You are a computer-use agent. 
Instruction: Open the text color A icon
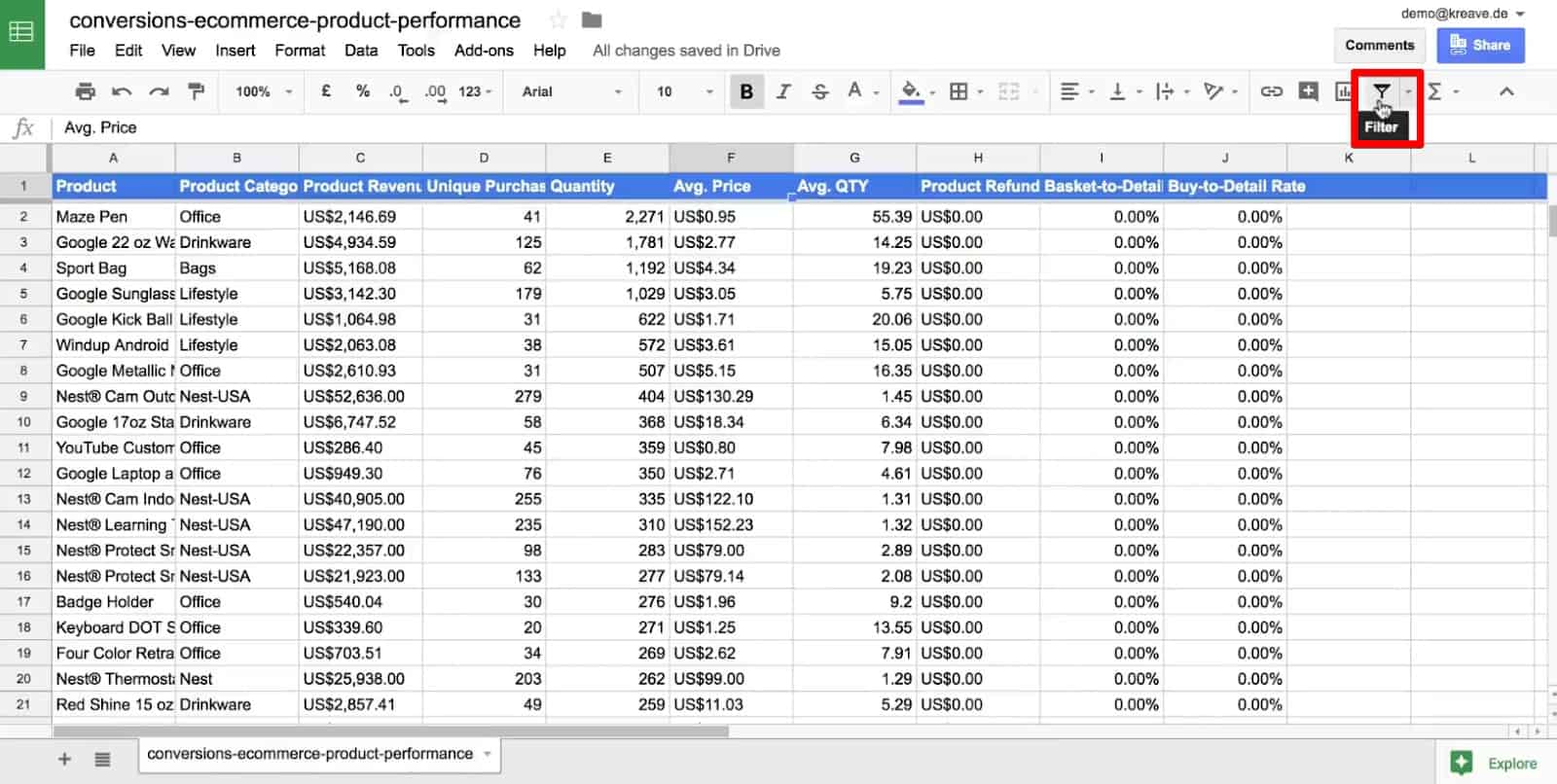(854, 90)
